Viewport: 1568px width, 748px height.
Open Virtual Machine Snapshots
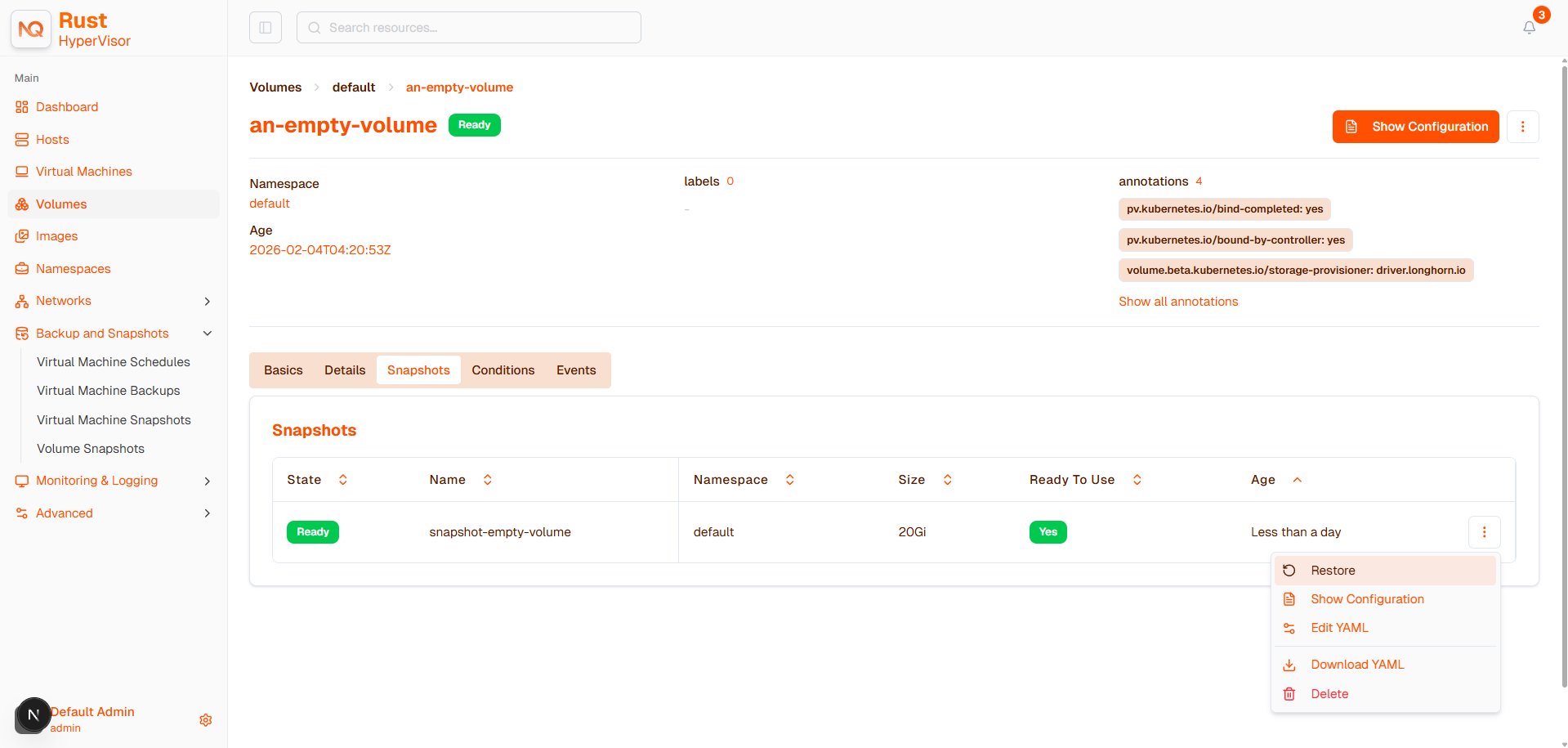tap(114, 420)
